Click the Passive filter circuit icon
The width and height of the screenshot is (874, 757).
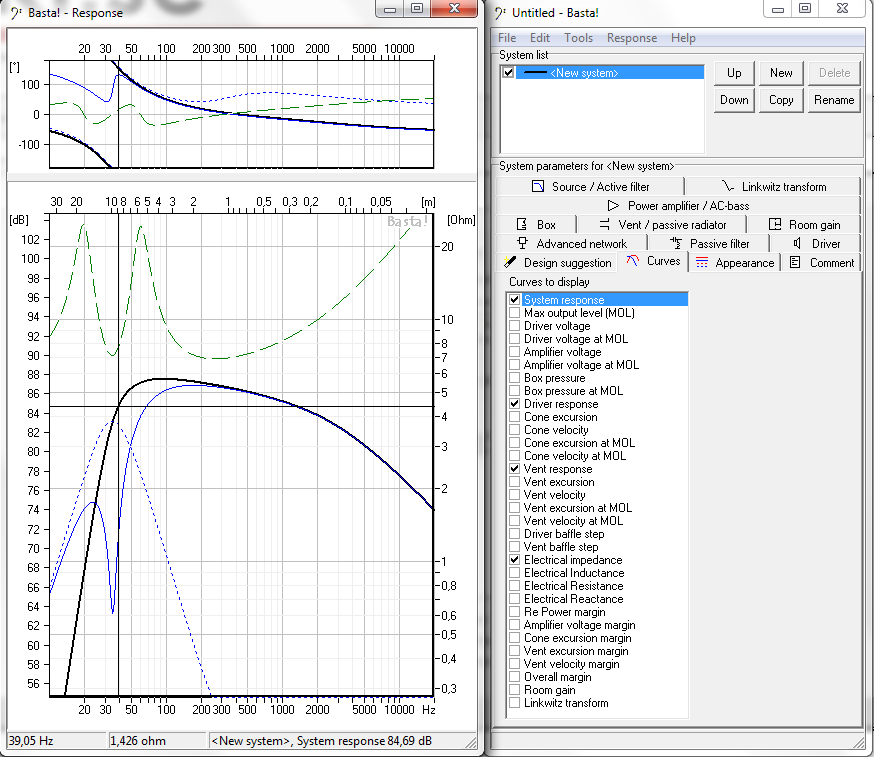(x=677, y=243)
